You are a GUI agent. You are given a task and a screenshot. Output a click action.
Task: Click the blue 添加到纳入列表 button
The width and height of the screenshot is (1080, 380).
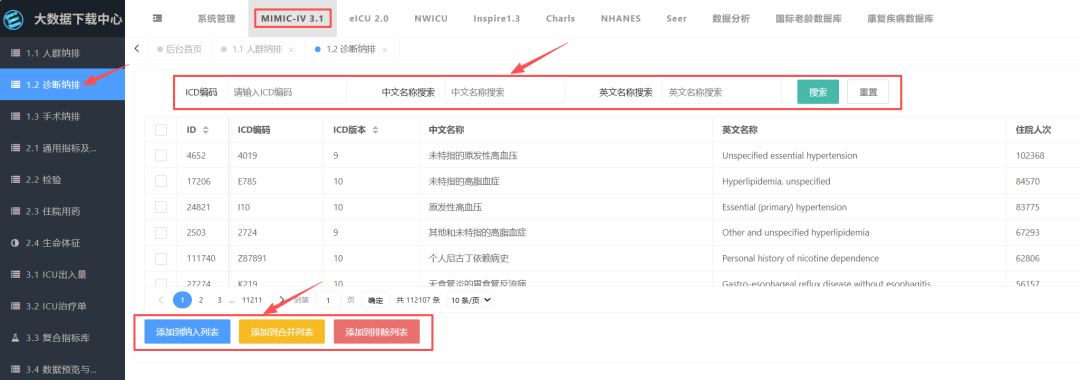[187, 332]
